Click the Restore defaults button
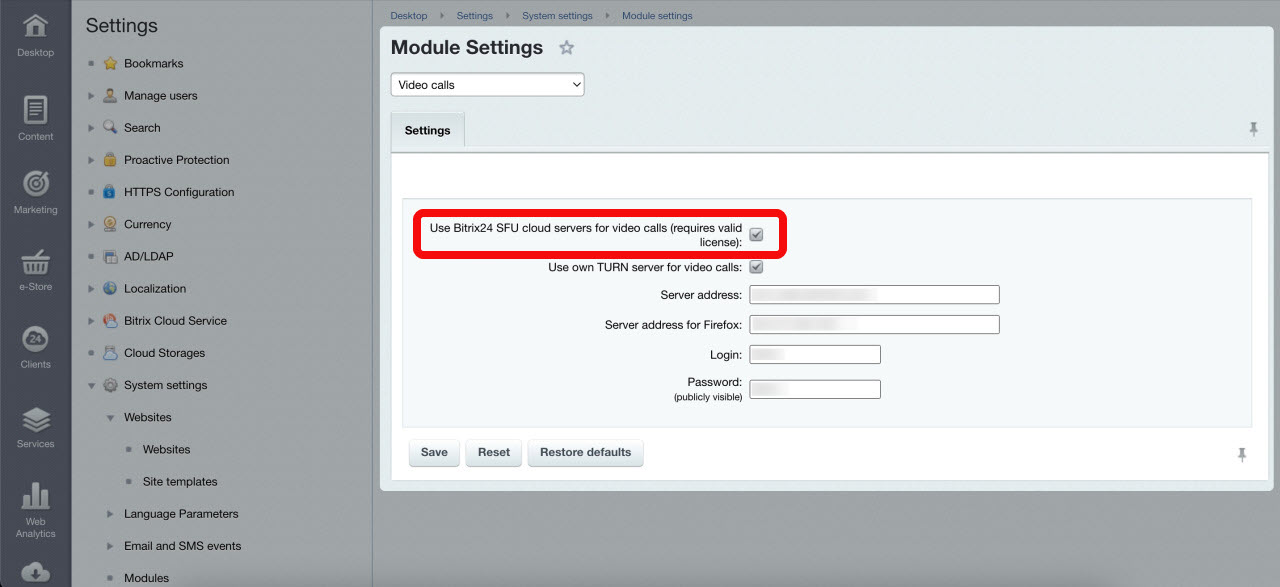The width and height of the screenshot is (1280, 587). pyautogui.click(x=585, y=452)
